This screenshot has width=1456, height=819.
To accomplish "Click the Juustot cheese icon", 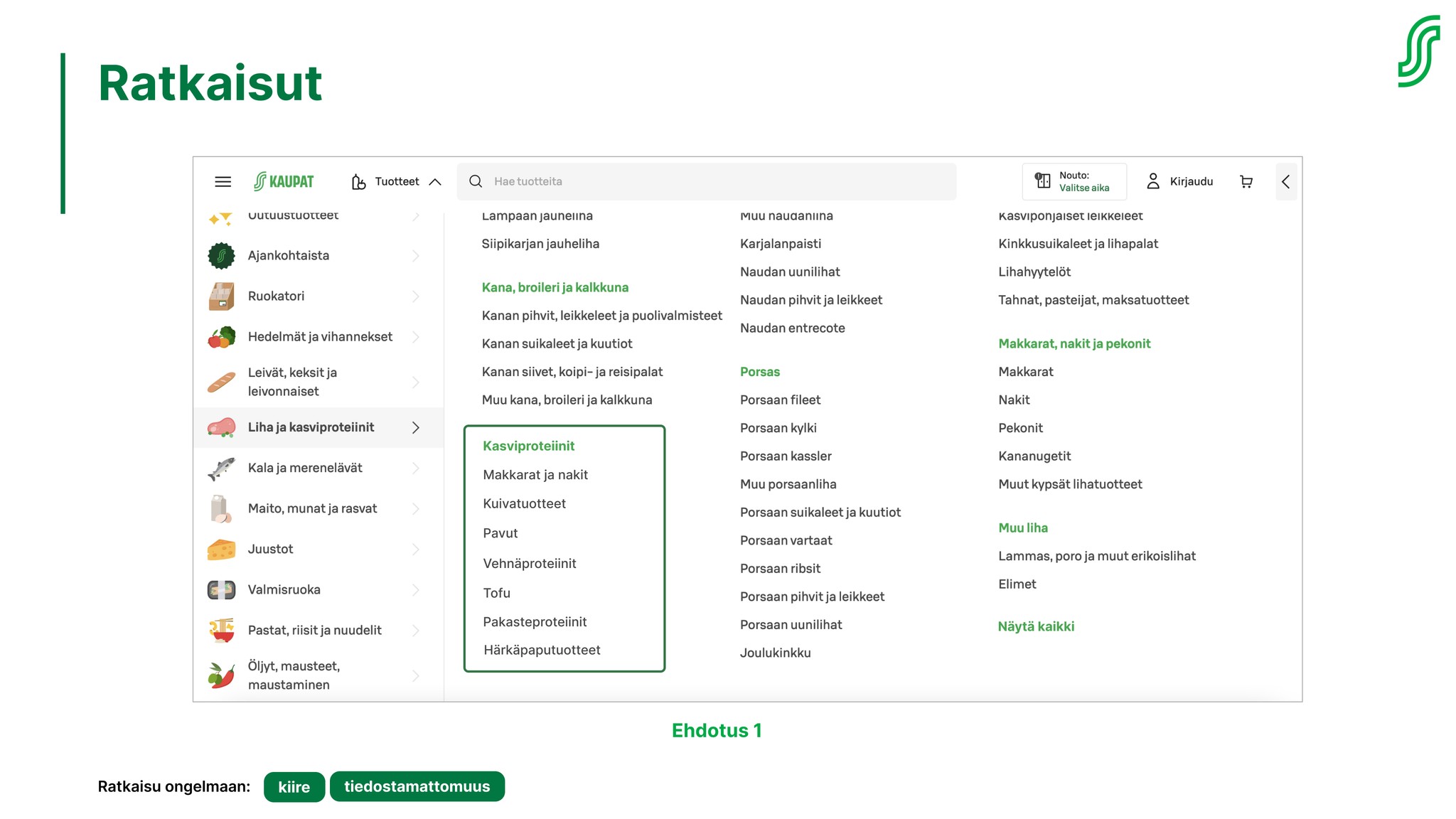I will tap(221, 550).
